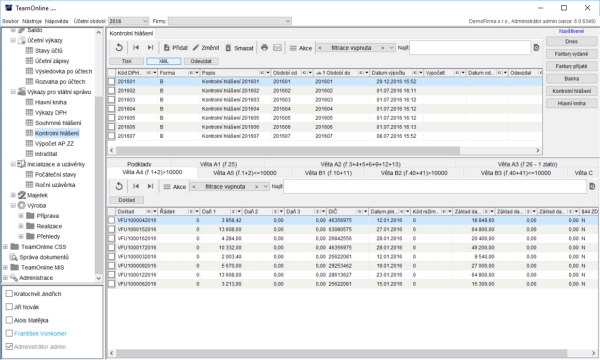
Task: Click the document icon beside upper search field
Action: click(x=536, y=47)
